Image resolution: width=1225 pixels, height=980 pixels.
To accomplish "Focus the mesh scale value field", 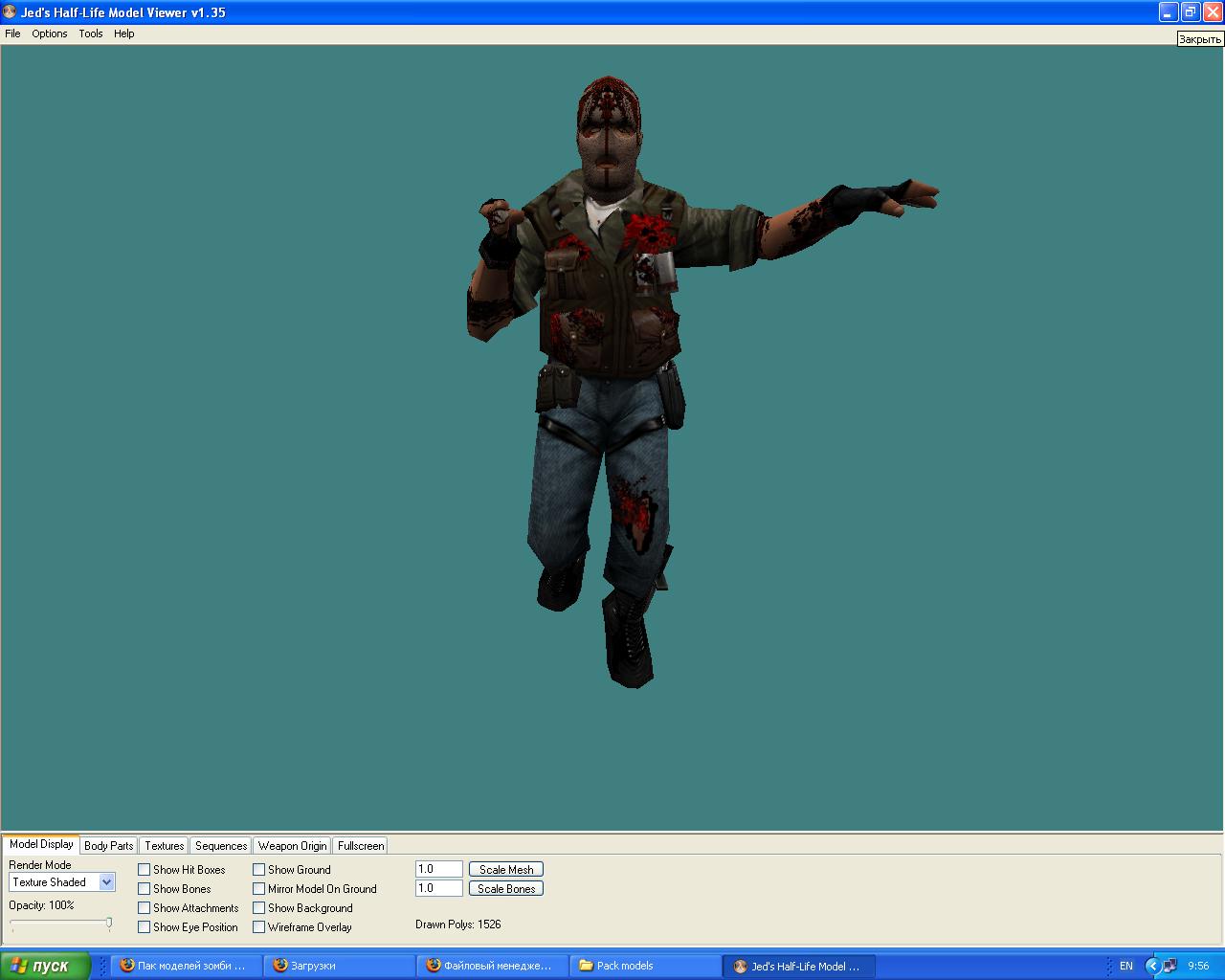I will pyautogui.click(x=439, y=869).
